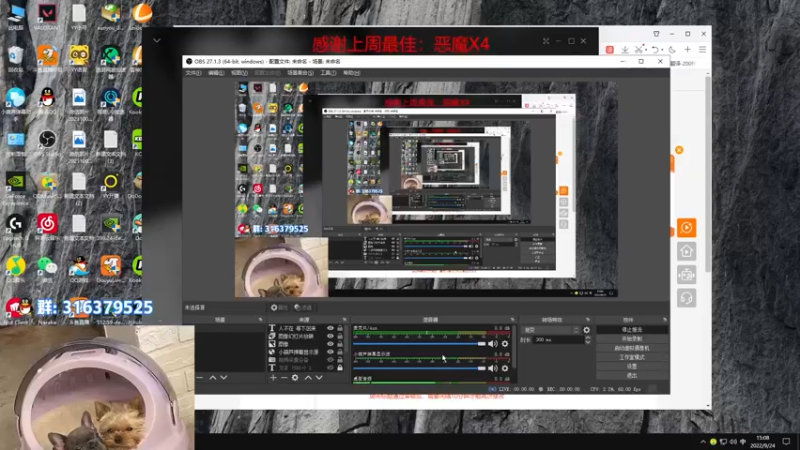
Task: Open the 工具(T) menu in OBS
Action: [x=328, y=73]
